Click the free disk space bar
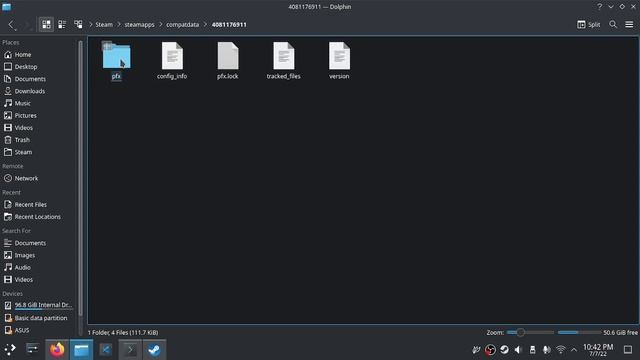640x360 pixels. point(579,333)
